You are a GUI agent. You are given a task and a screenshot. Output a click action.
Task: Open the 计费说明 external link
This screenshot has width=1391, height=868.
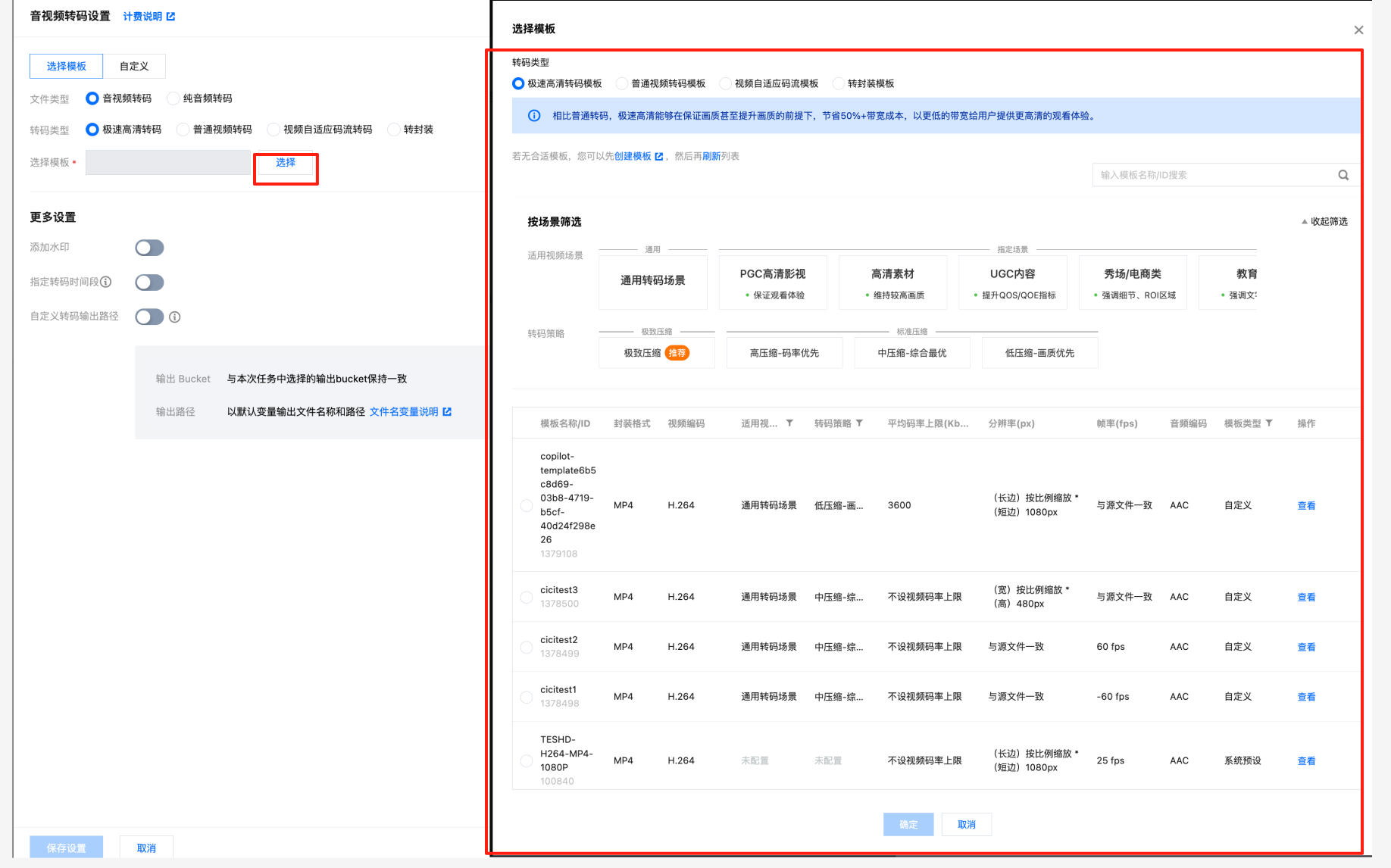click(148, 17)
